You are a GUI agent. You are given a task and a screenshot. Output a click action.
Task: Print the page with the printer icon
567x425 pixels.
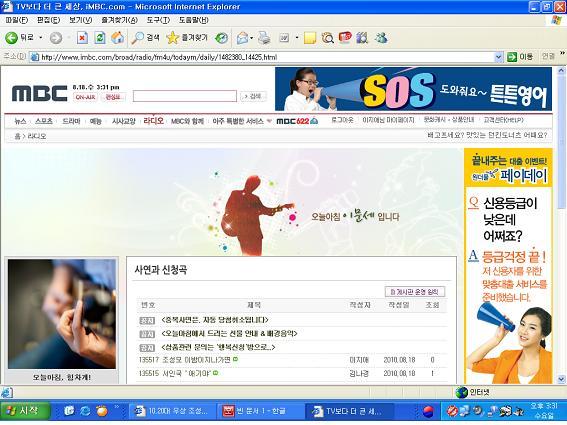[x=264, y=38]
